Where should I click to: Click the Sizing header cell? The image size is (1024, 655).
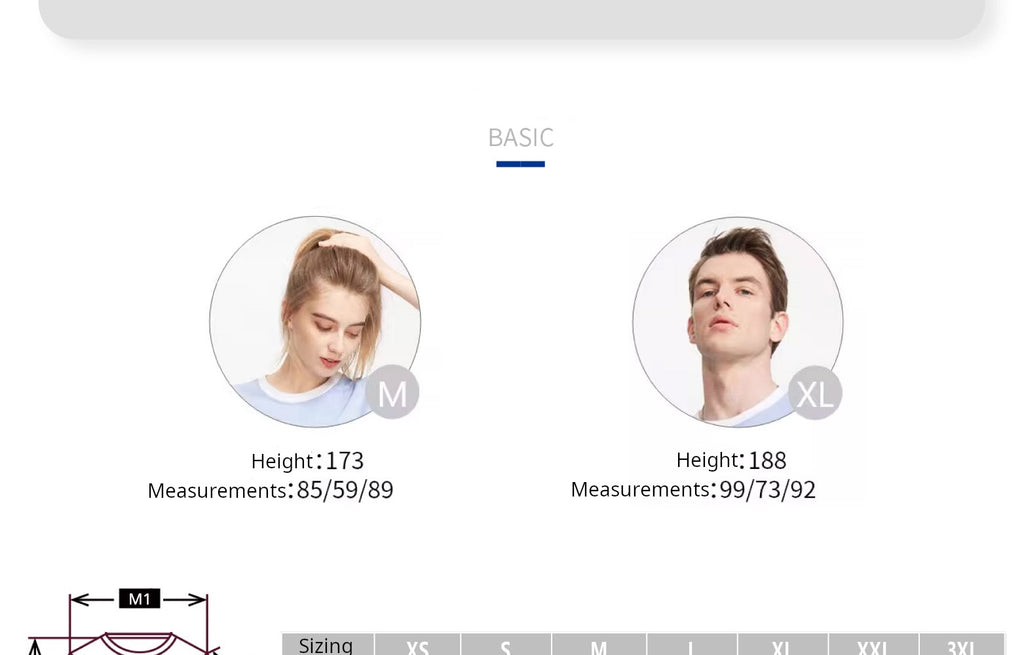(x=328, y=645)
